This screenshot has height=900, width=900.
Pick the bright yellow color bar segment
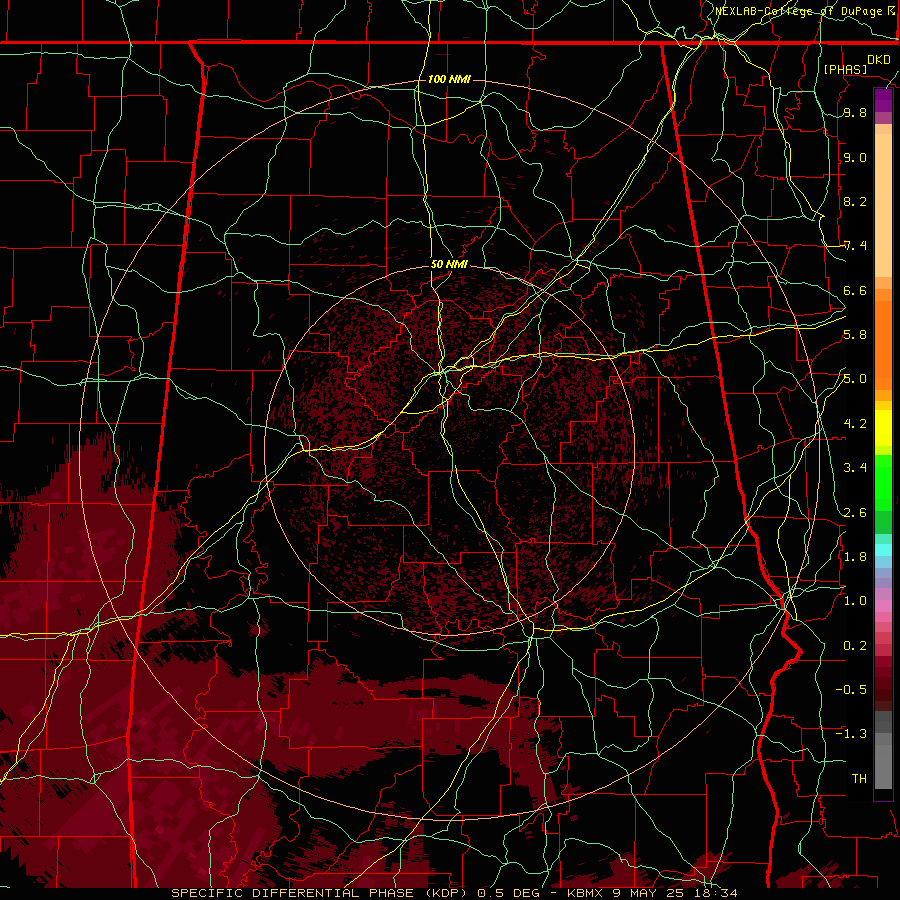pos(883,428)
